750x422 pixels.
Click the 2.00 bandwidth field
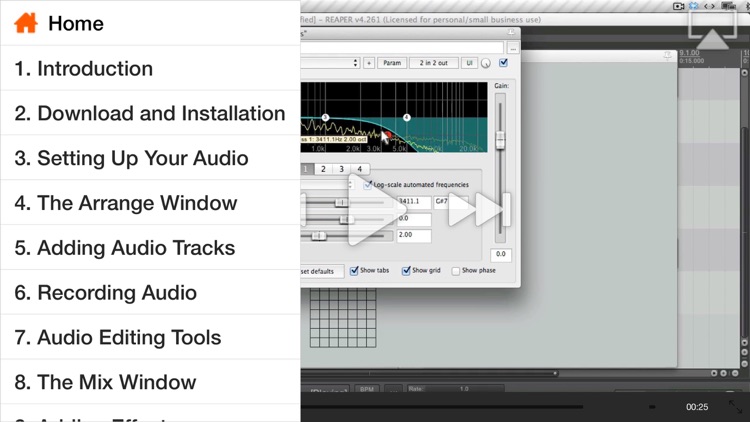tap(414, 235)
